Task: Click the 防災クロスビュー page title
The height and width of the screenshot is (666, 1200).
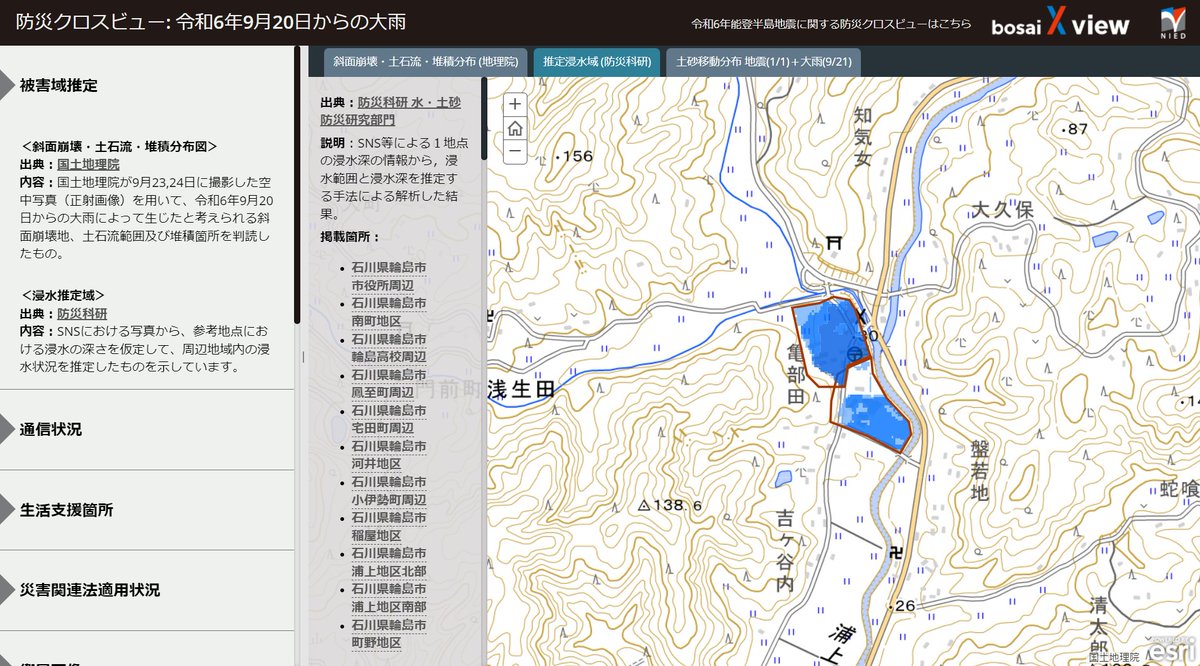Action: click(211, 23)
